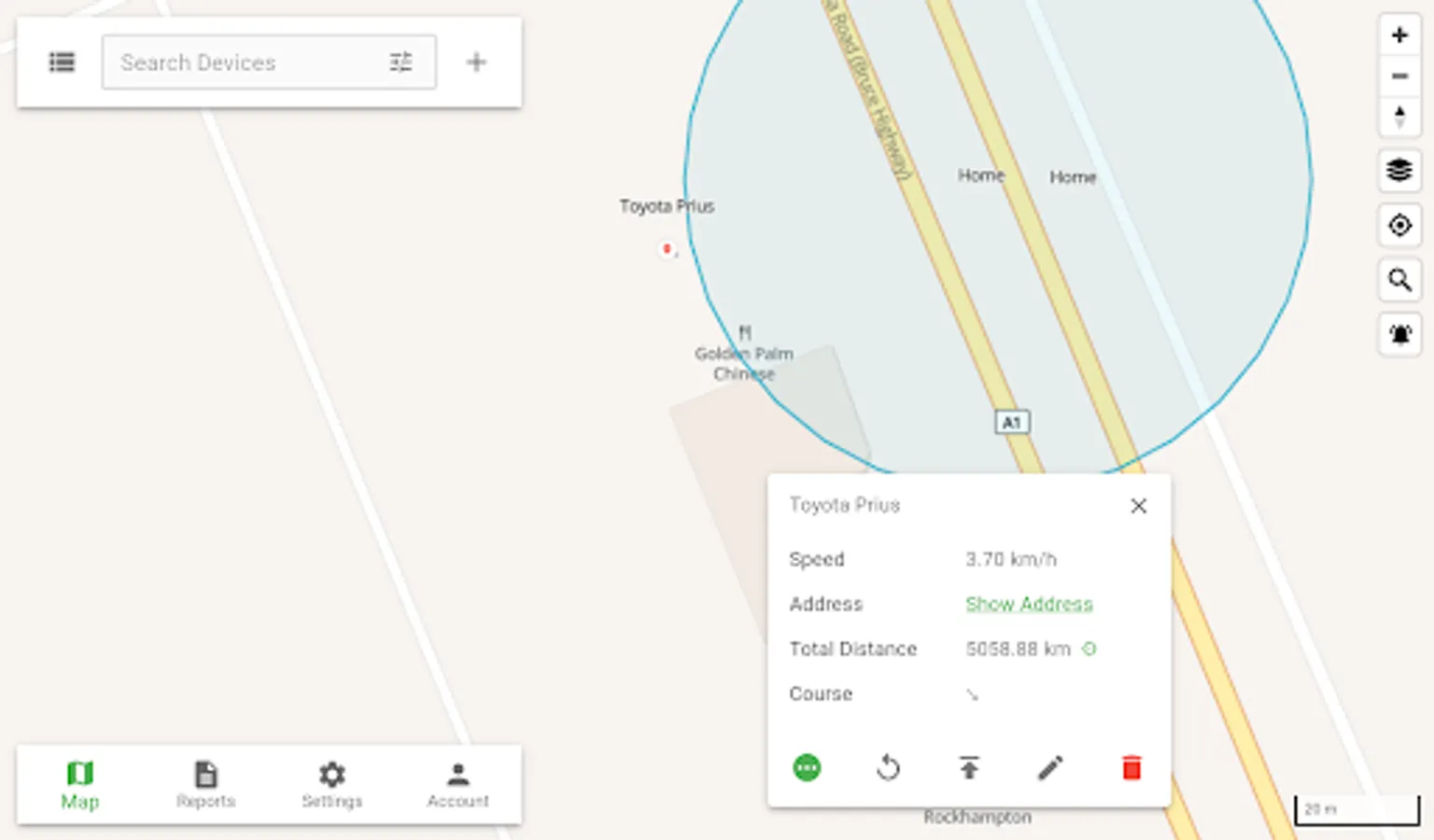This screenshot has width=1434, height=840.
Task: Click the Show Address link
Action: coord(1029,604)
